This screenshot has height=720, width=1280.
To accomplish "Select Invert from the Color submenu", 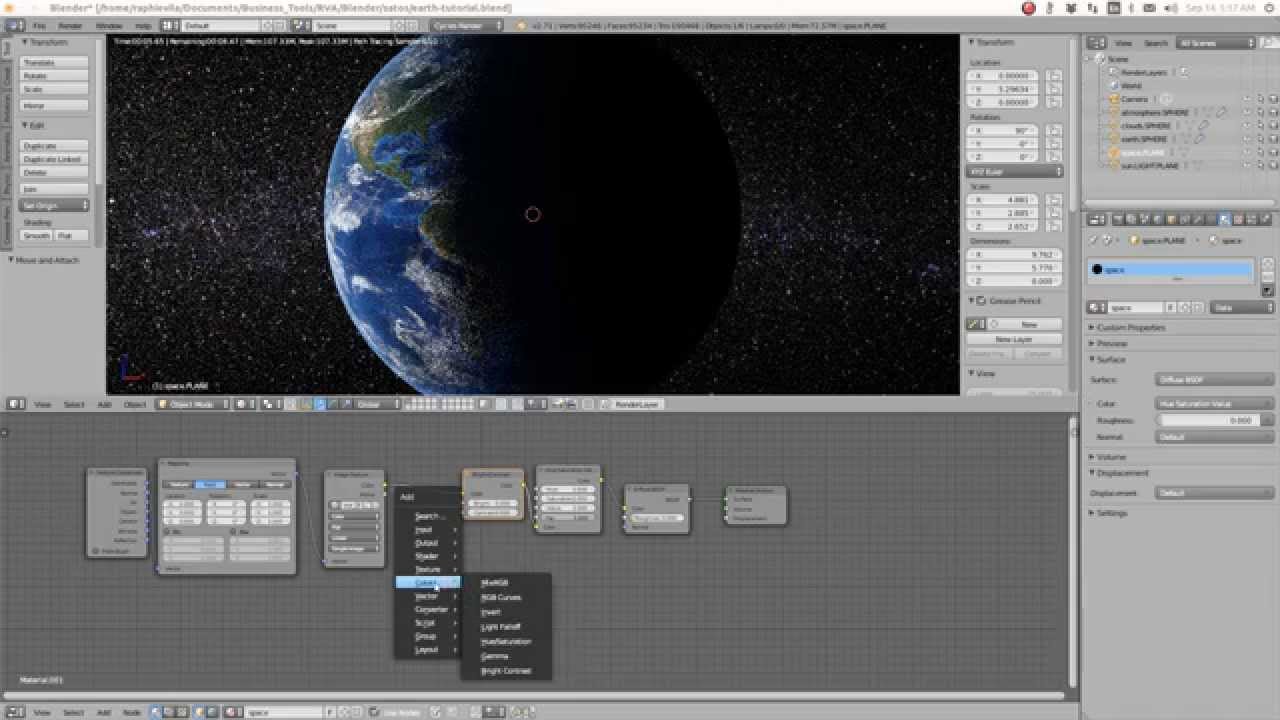I will point(491,612).
